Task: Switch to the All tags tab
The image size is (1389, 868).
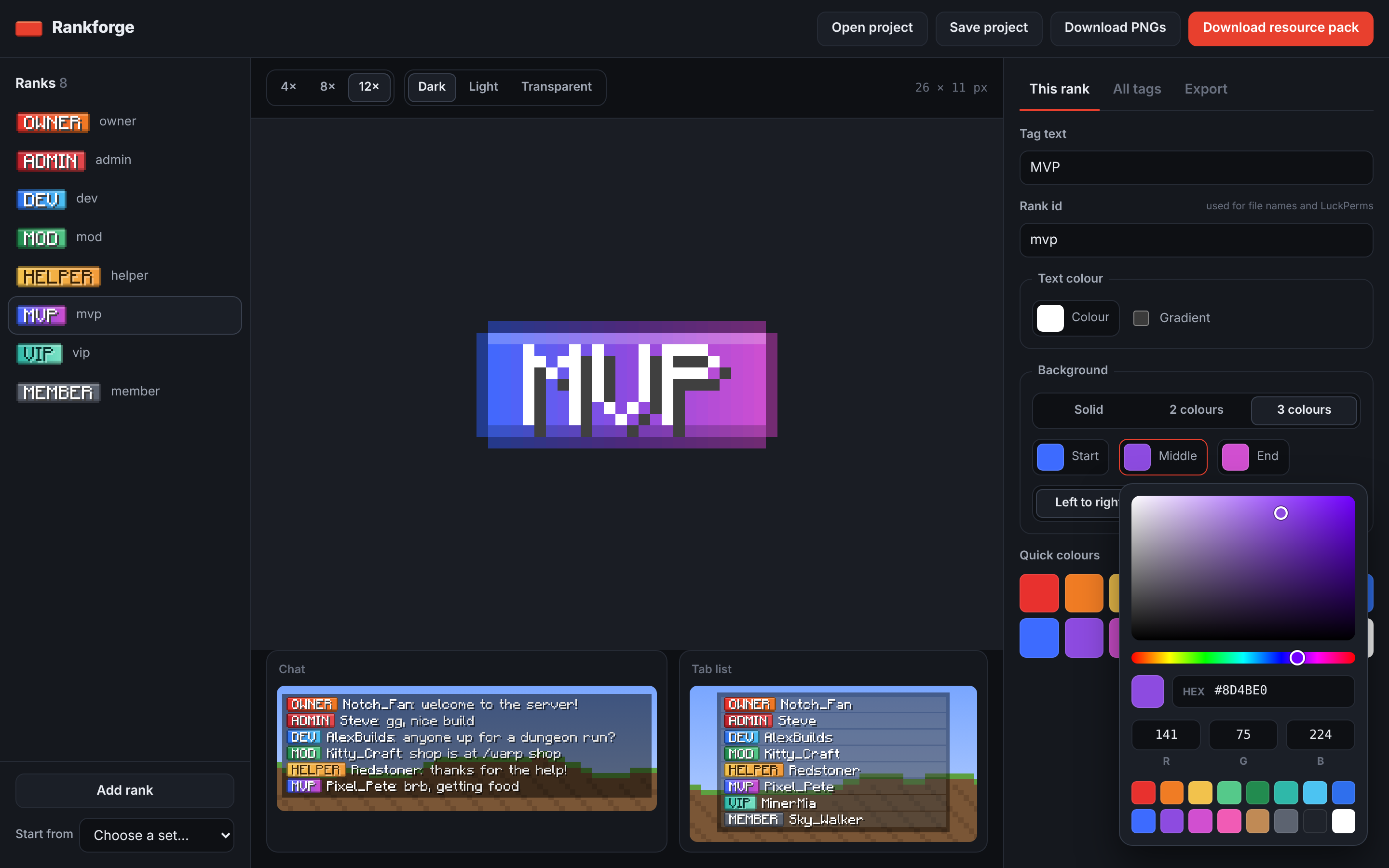Action: pos(1136,89)
